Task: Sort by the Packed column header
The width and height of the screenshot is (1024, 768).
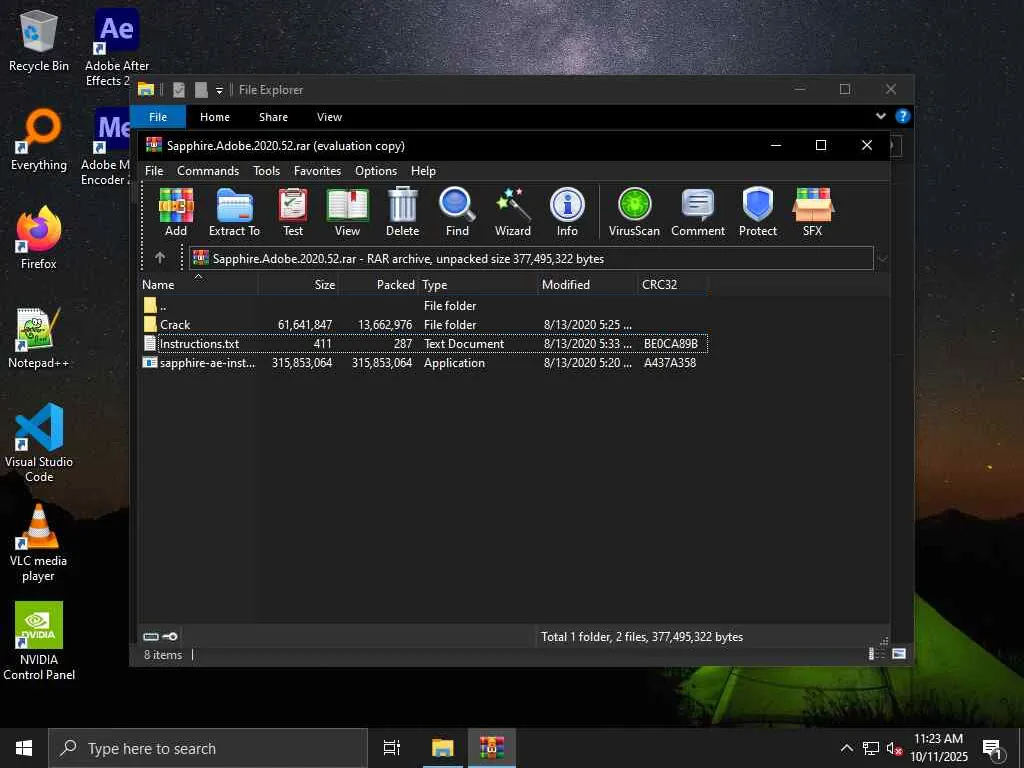Action: [x=379, y=285]
